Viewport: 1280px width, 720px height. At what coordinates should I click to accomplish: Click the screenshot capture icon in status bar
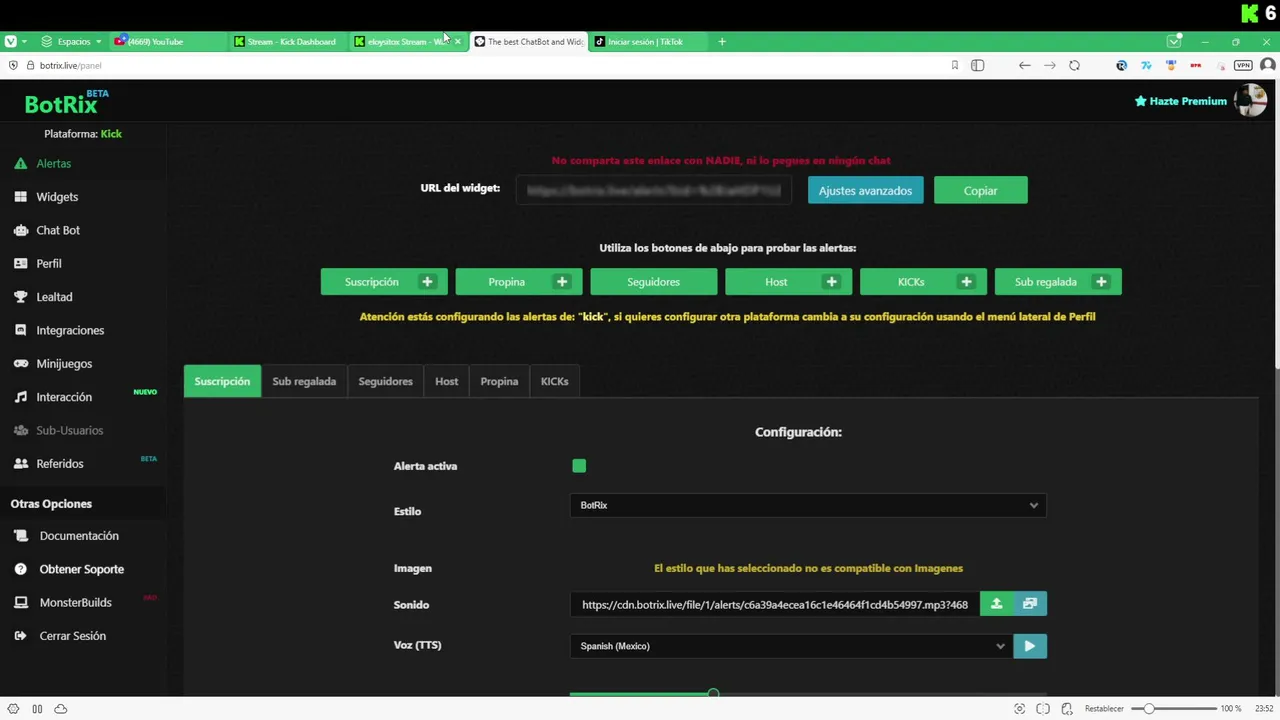click(1019, 709)
